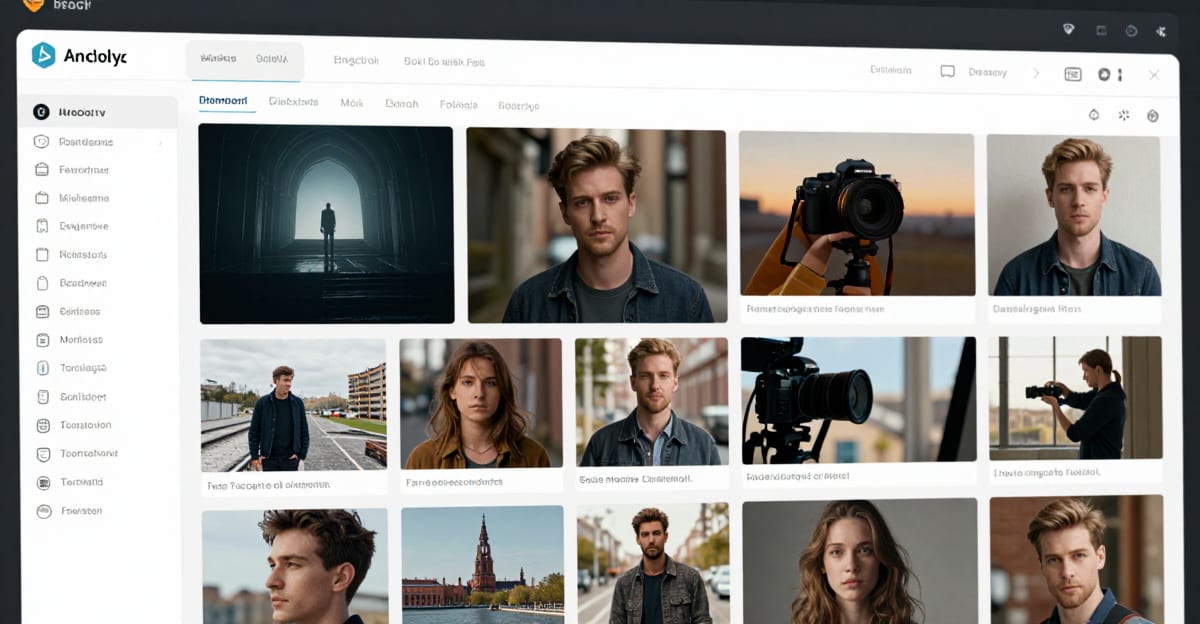Viewport: 1200px width, 624px height.
Task: Switch to the Diabxtats tab
Action: 294,102
